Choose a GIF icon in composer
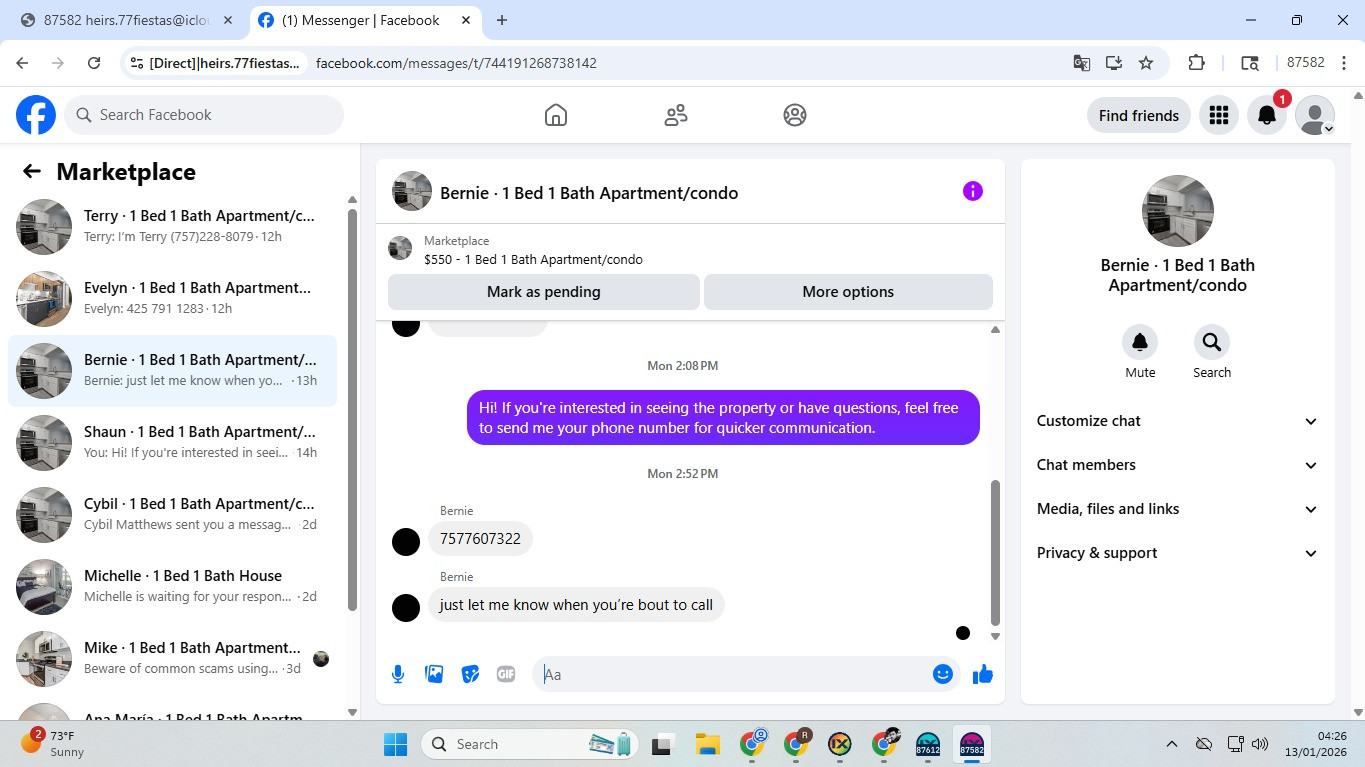The image size is (1365, 767). [506, 674]
